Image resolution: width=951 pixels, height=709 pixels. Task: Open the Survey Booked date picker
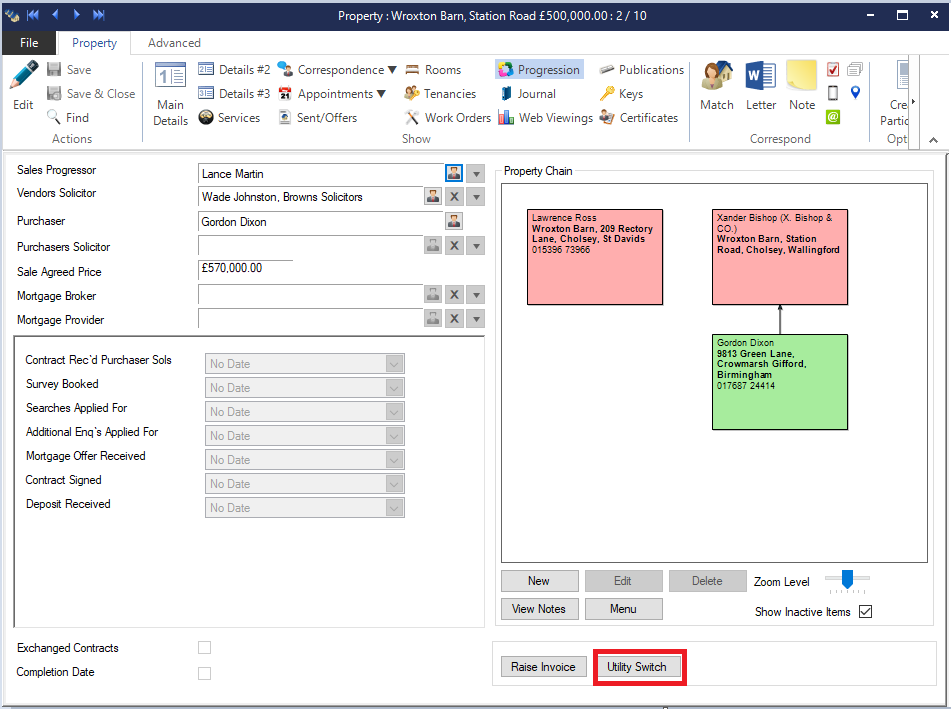point(394,388)
